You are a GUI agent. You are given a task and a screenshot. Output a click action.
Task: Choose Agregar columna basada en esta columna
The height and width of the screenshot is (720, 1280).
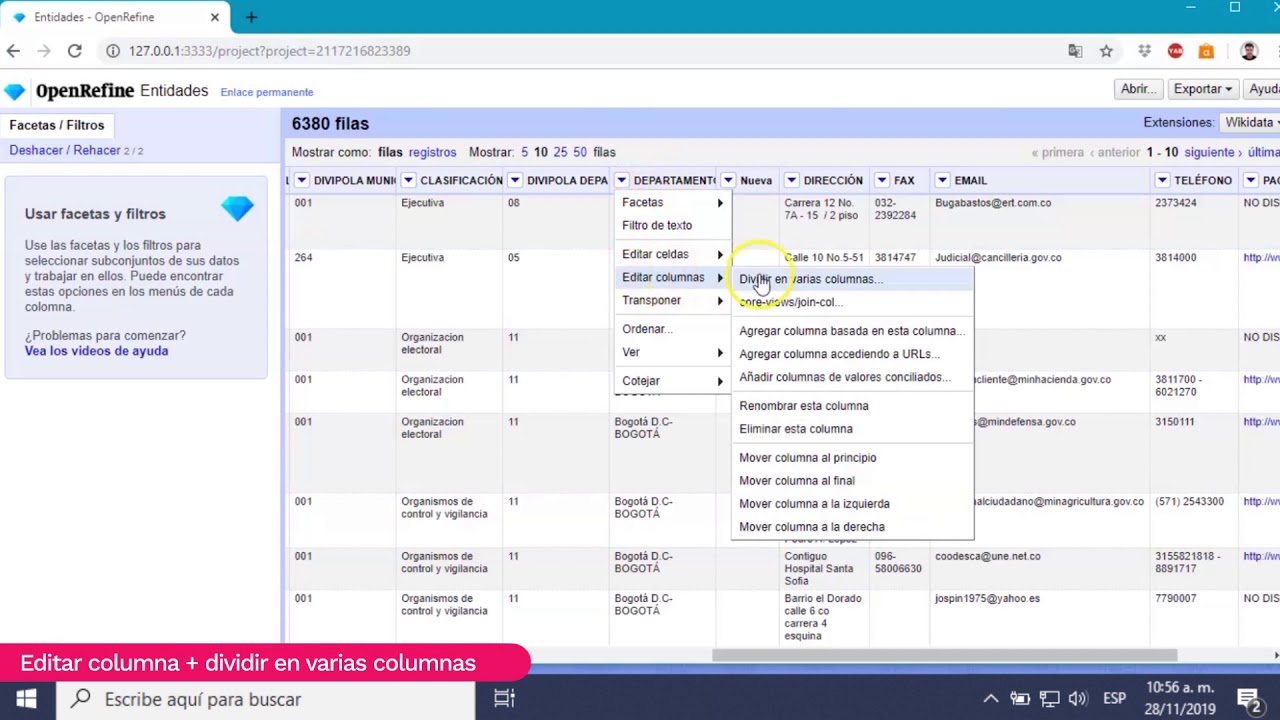[853, 331]
